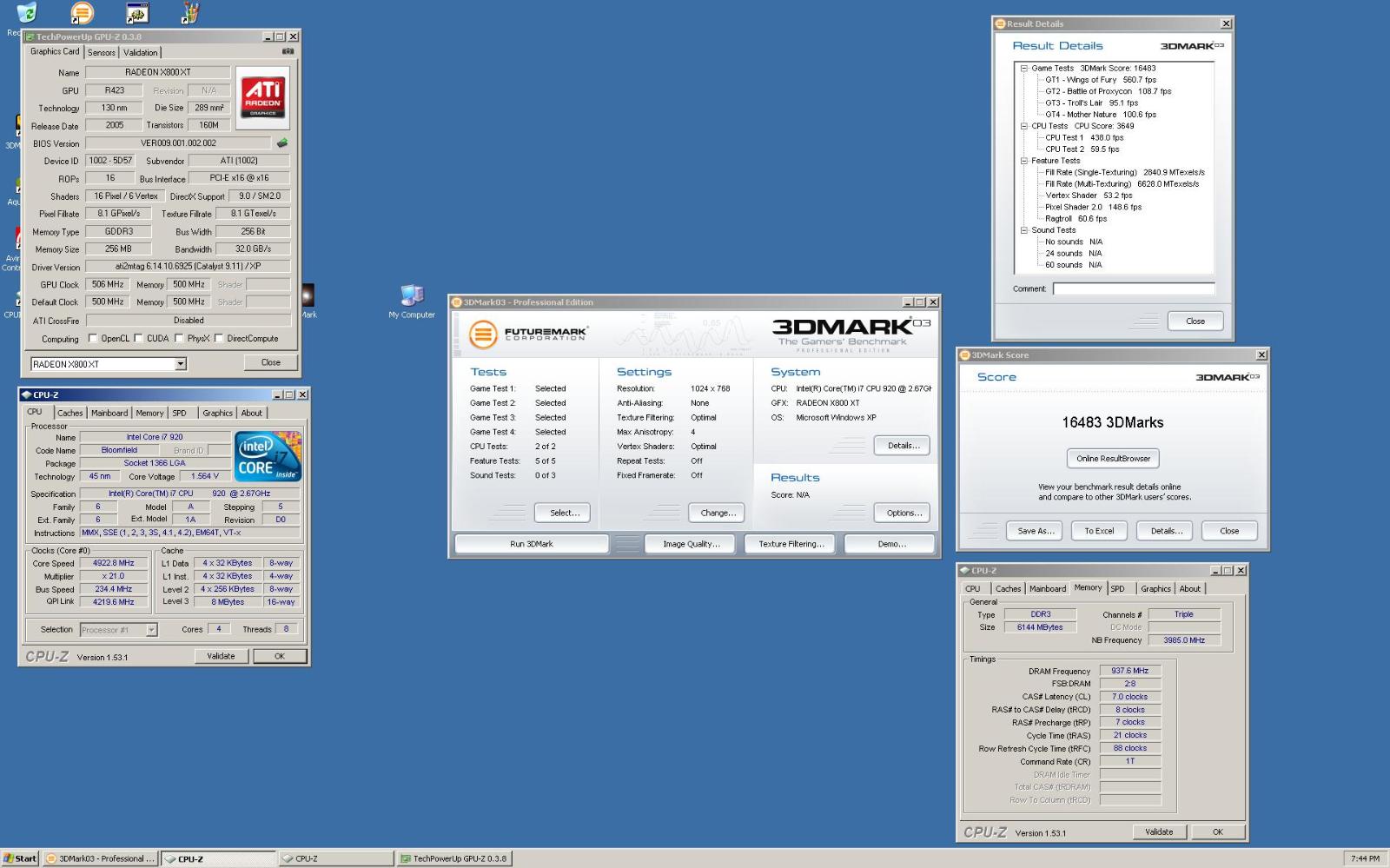Switch to the first CPU-Z taskbar item
Viewport: 1390px width, 868px height.
point(217,858)
